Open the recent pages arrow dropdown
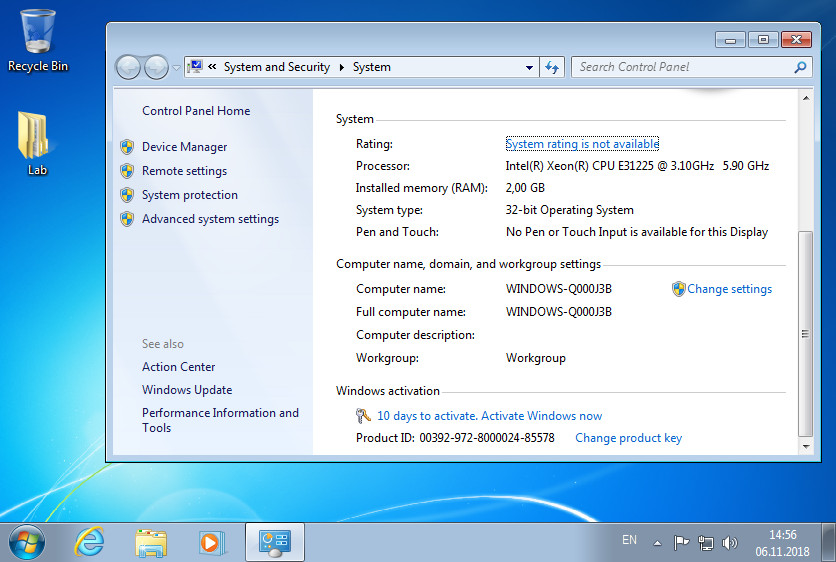This screenshot has height=562, width=836. (x=176, y=68)
